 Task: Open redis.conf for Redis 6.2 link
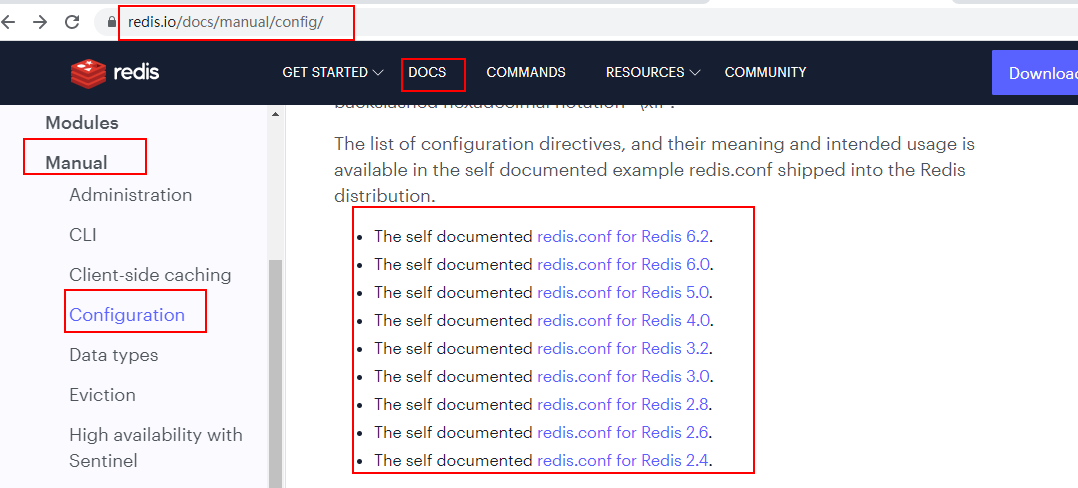[623, 236]
